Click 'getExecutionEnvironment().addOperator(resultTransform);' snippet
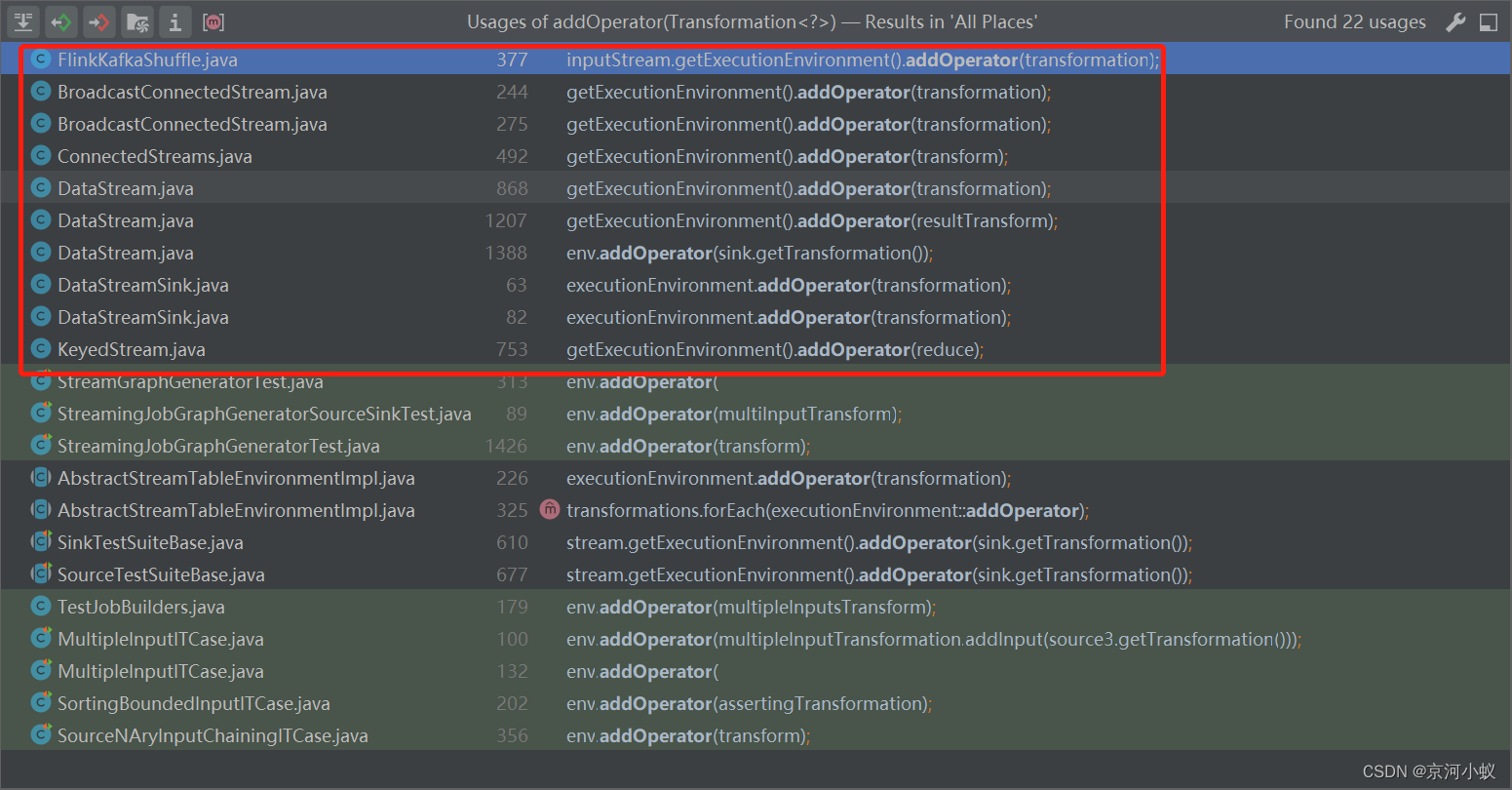 coord(812,220)
